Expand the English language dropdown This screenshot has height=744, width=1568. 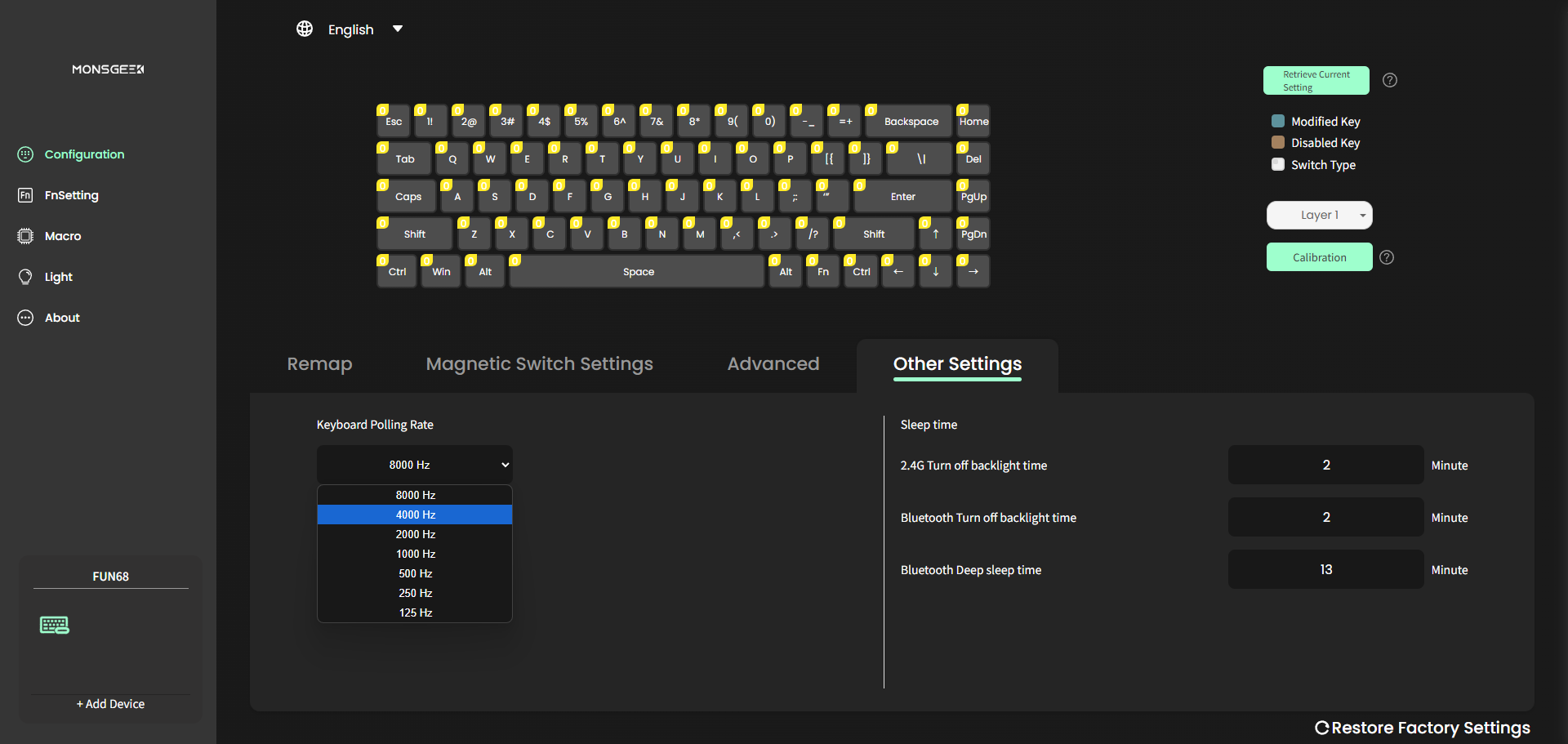coord(398,29)
